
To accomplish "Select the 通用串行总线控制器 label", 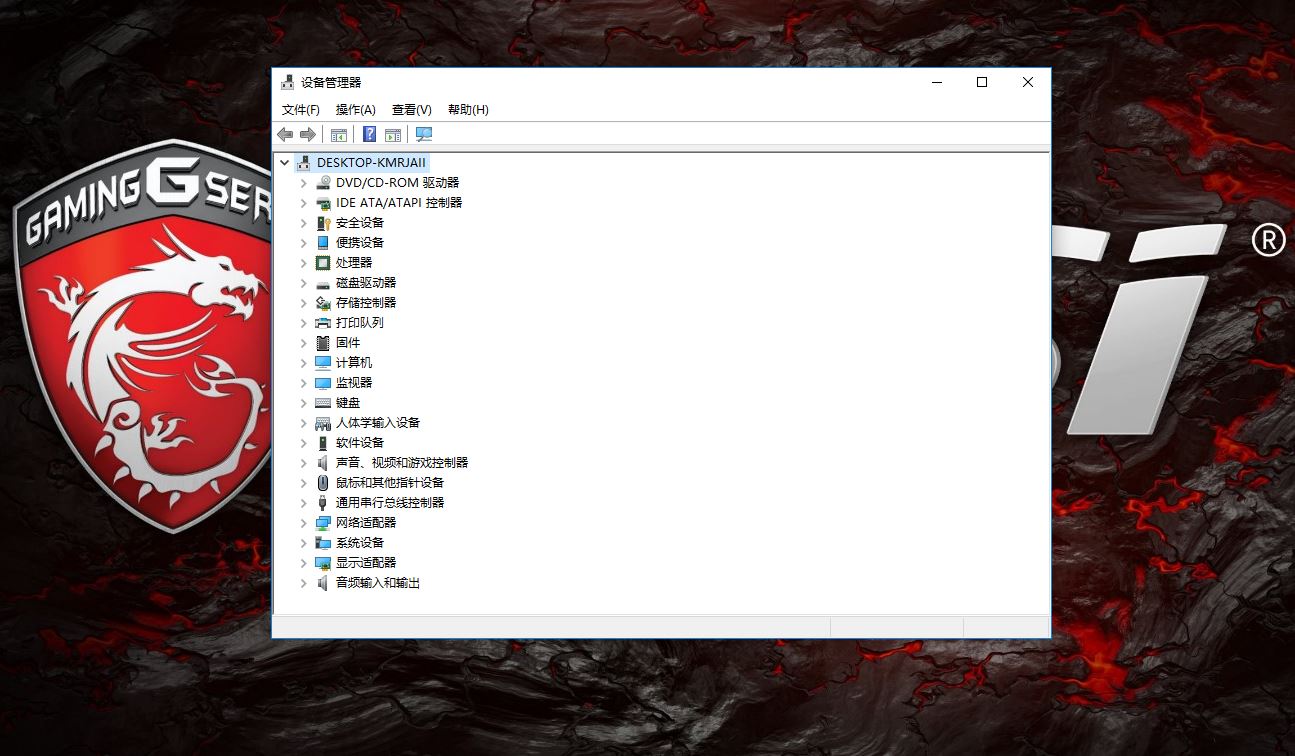I will [390, 502].
